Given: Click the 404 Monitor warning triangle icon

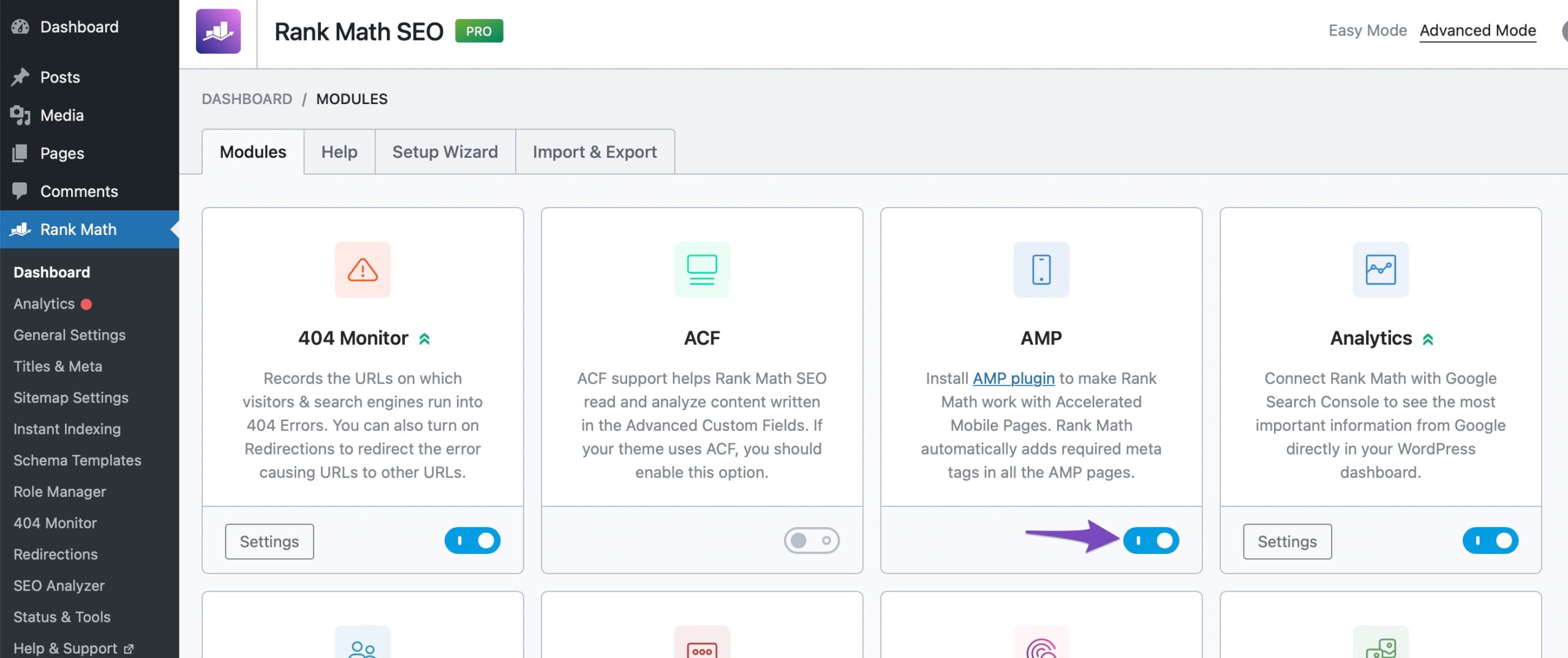Looking at the screenshot, I should [x=363, y=270].
